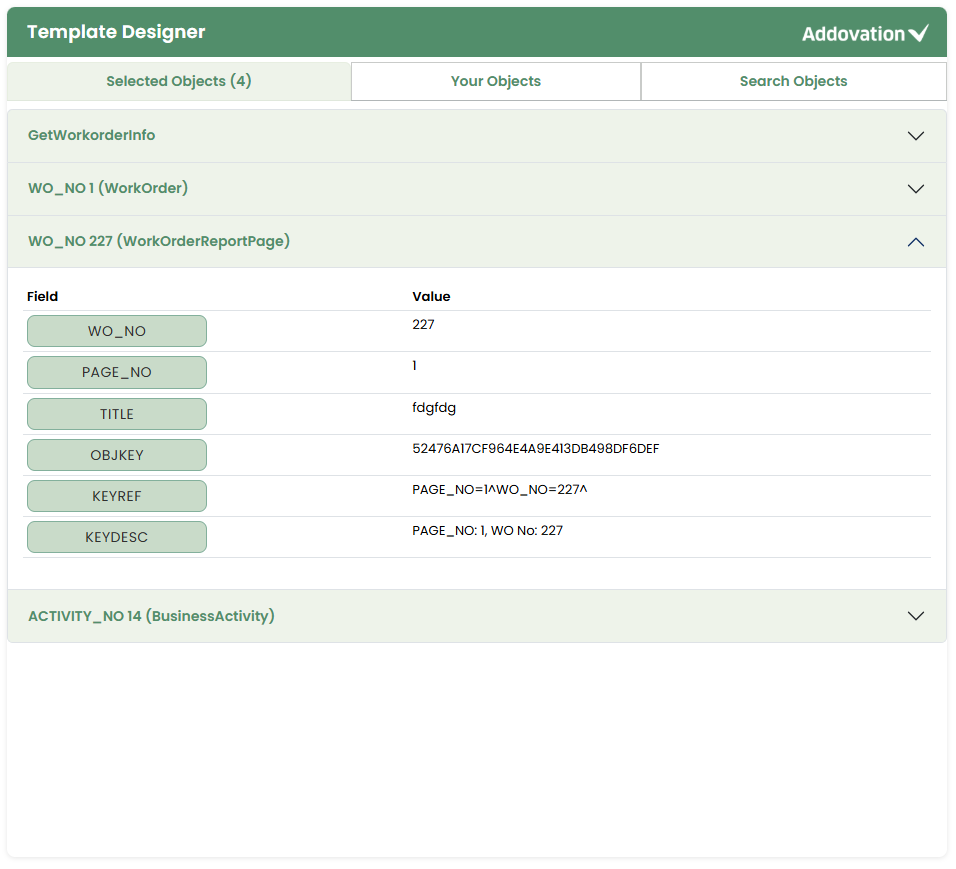Expand GetWorkorderInfo using its chevron arrow
The width and height of the screenshot is (956, 869).
point(915,136)
